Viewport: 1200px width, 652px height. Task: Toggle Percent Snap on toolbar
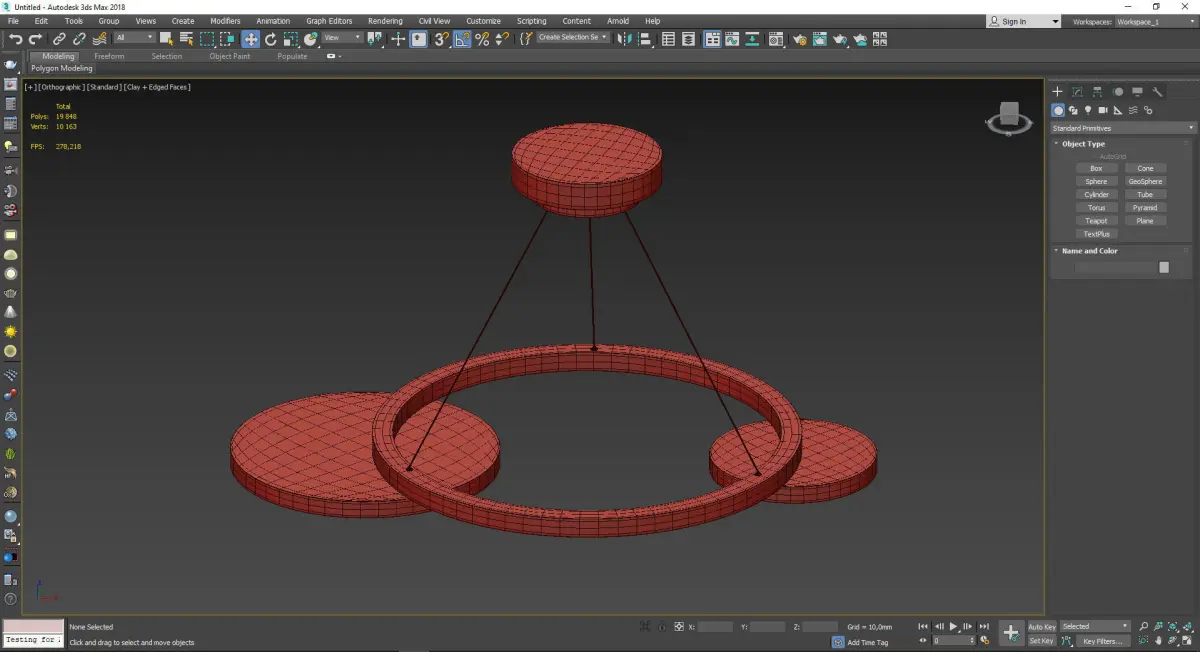click(x=482, y=39)
